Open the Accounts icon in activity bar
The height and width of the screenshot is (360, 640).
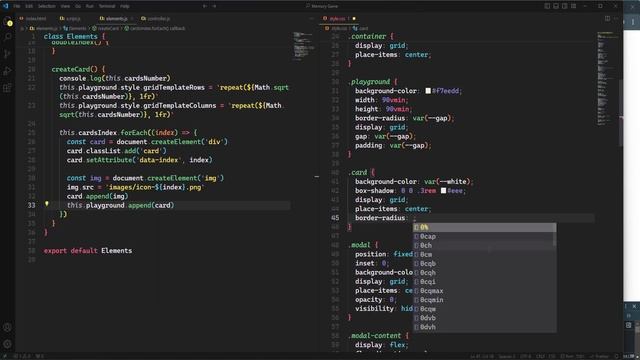click(7, 327)
